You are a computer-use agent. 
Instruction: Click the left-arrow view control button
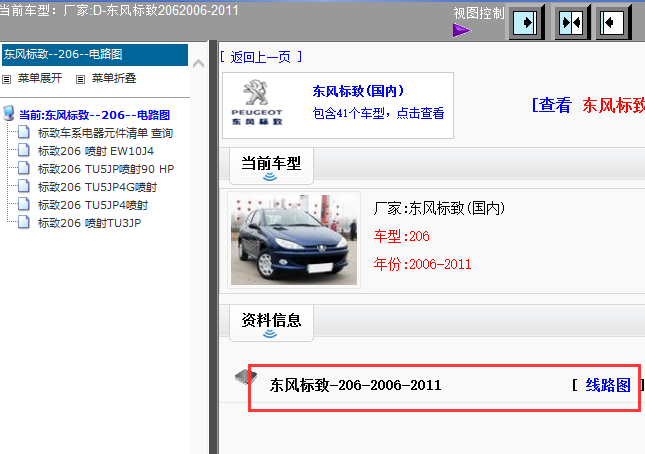(x=613, y=22)
